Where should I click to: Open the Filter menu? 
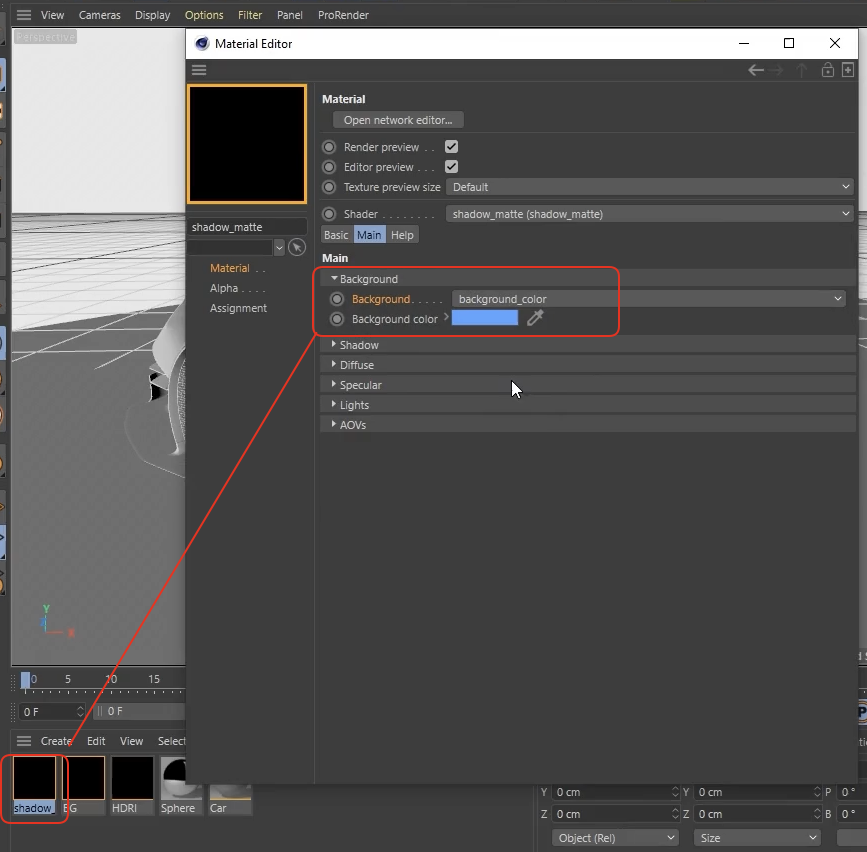point(250,15)
